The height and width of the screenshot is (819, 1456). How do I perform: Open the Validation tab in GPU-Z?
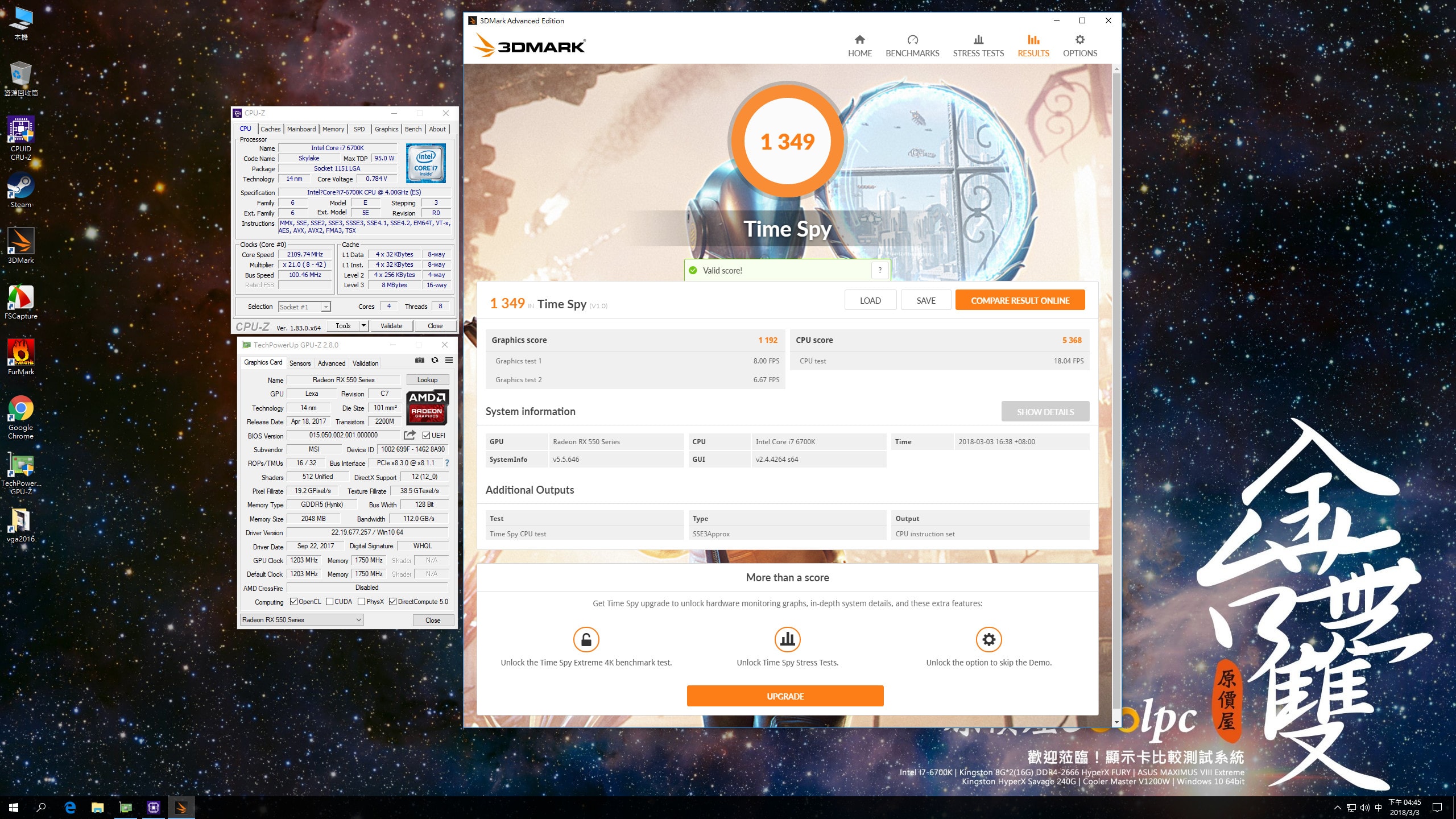pyautogui.click(x=365, y=363)
